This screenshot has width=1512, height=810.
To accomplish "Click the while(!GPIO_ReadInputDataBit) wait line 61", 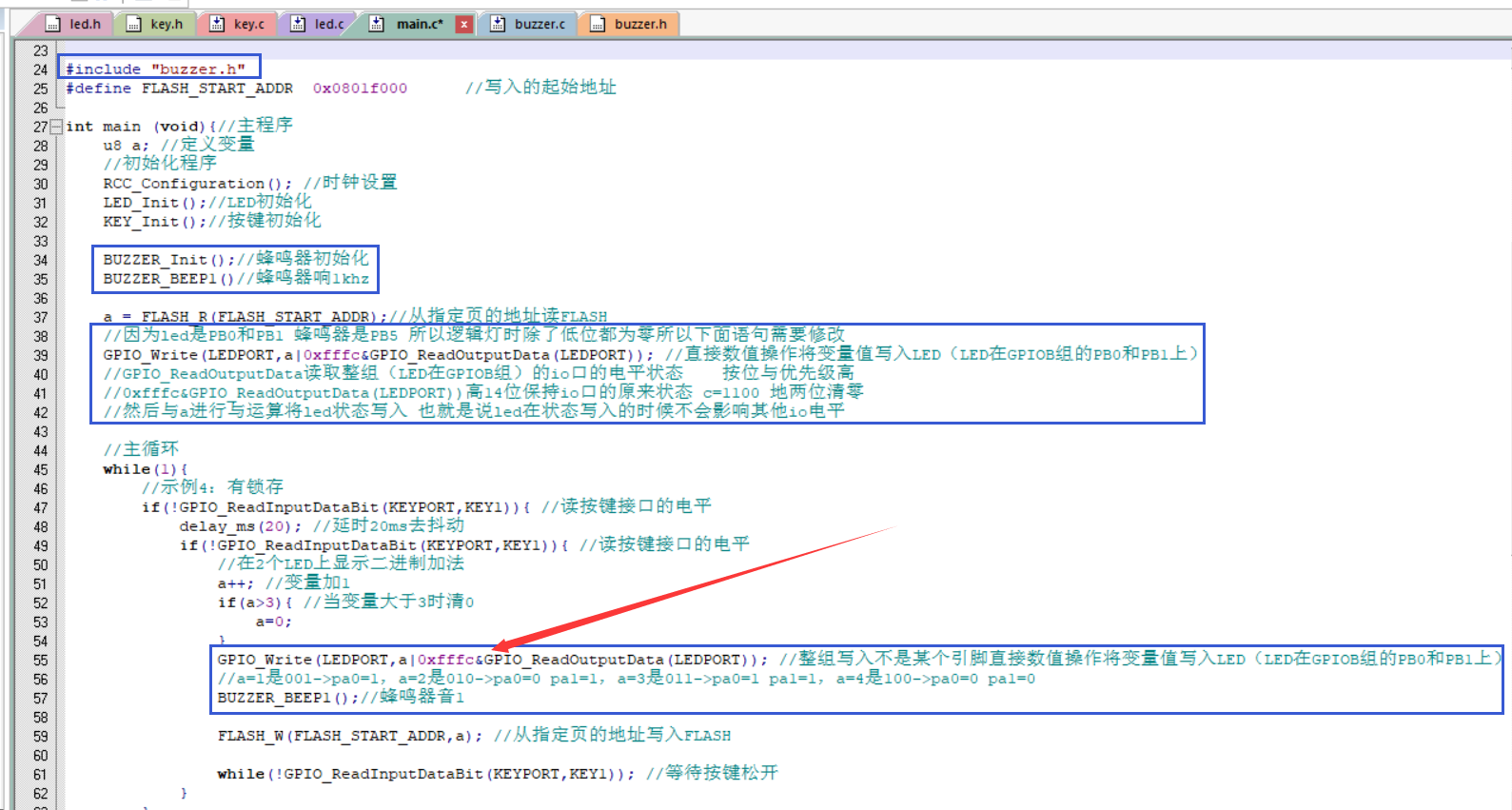I will [426, 773].
